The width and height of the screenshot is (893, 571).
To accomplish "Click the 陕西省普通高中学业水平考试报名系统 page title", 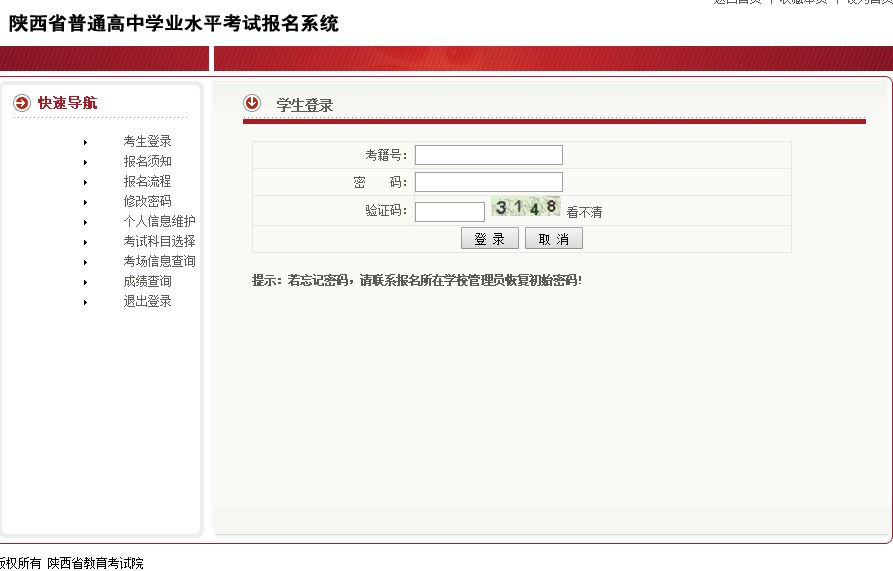I will click(x=174, y=24).
